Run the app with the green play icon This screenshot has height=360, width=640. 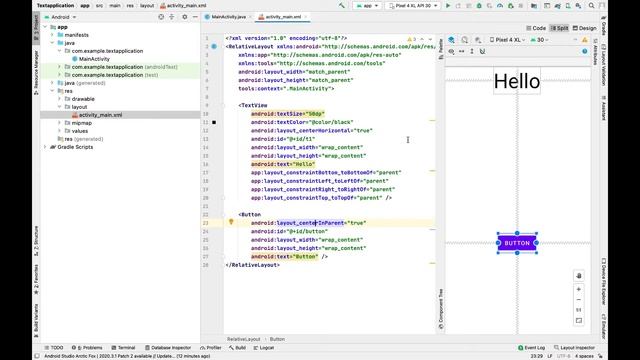pyautogui.click(x=448, y=6)
